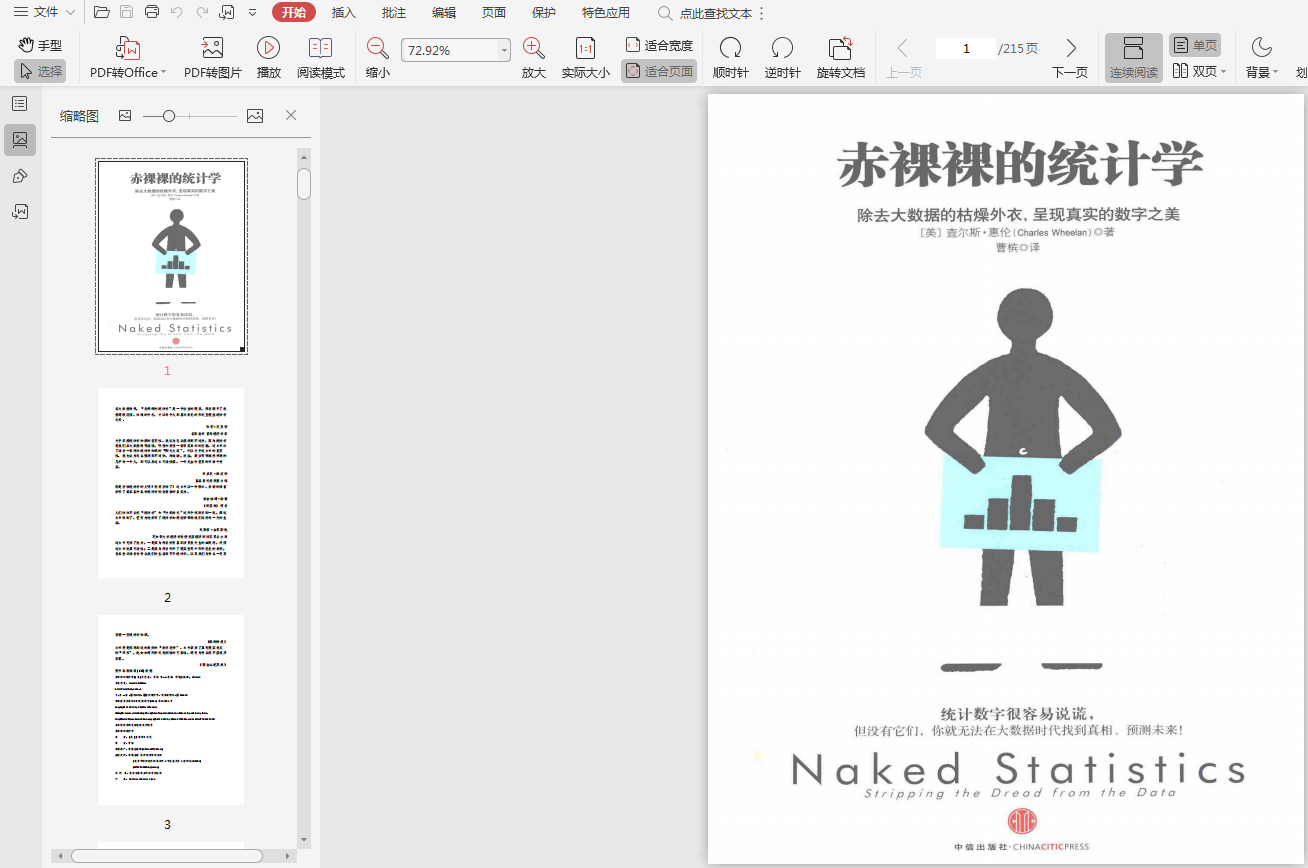Enable 单页 single page layout
The width and height of the screenshot is (1308, 868).
click(1195, 45)
